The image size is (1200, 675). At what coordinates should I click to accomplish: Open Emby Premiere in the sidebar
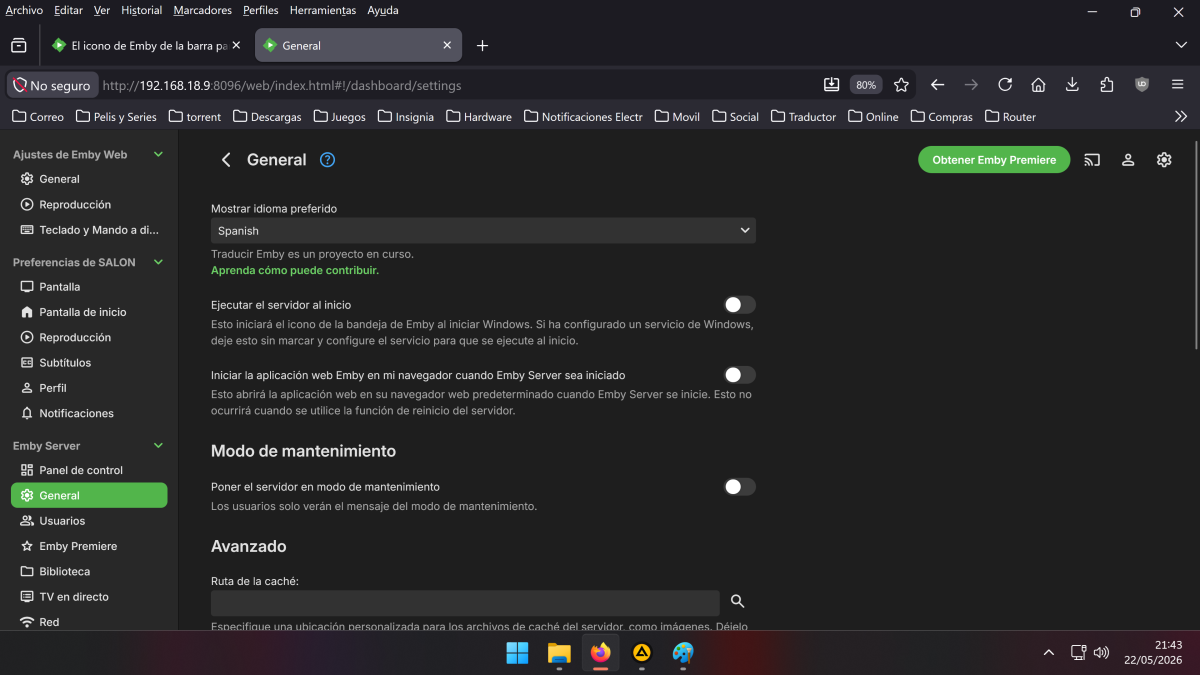[89, 546]
